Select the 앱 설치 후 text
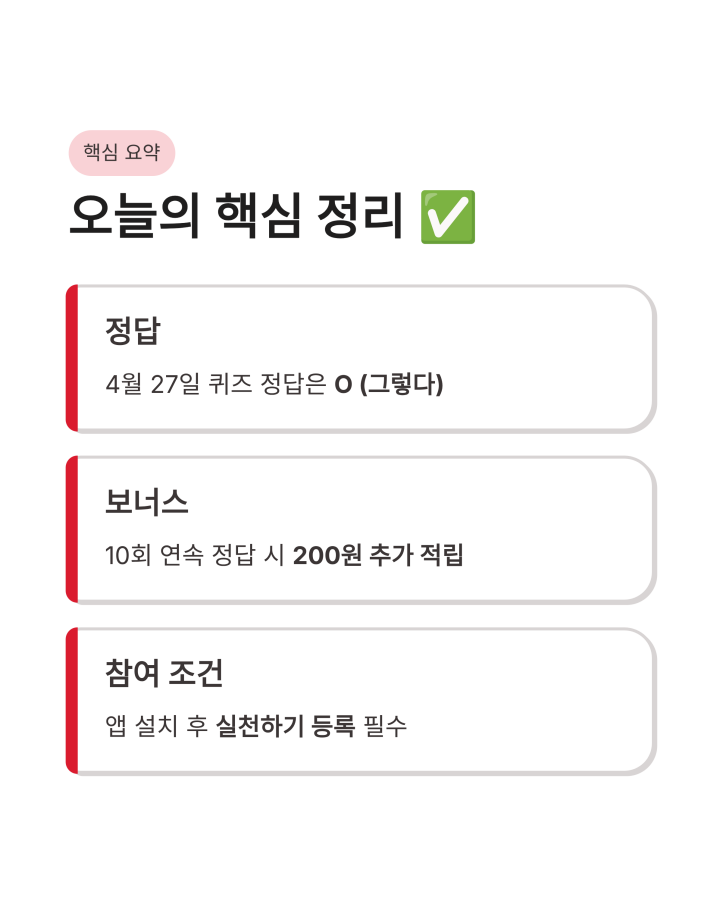The height and width of the screenshot is (904, 723). 156,726
